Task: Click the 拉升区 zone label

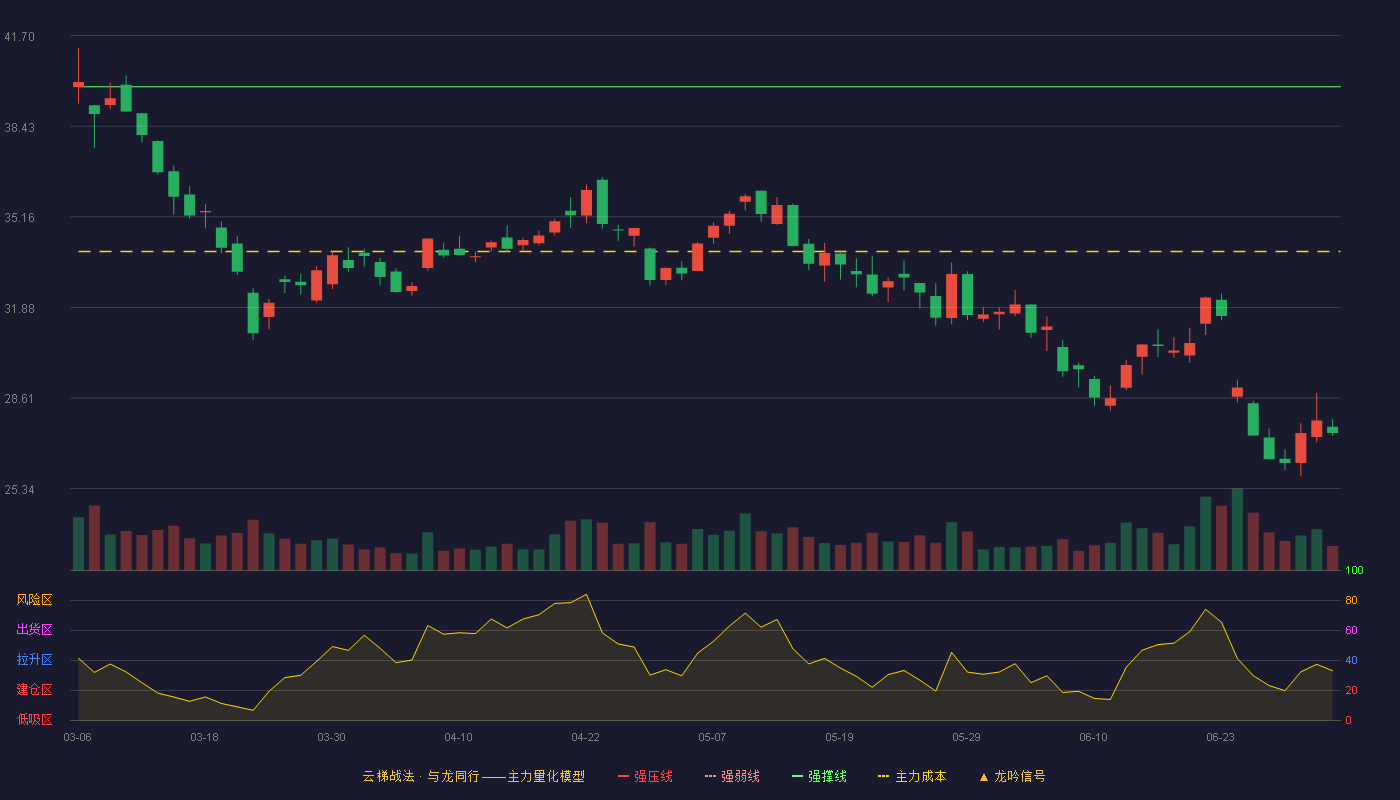Action: coord(34,660)
